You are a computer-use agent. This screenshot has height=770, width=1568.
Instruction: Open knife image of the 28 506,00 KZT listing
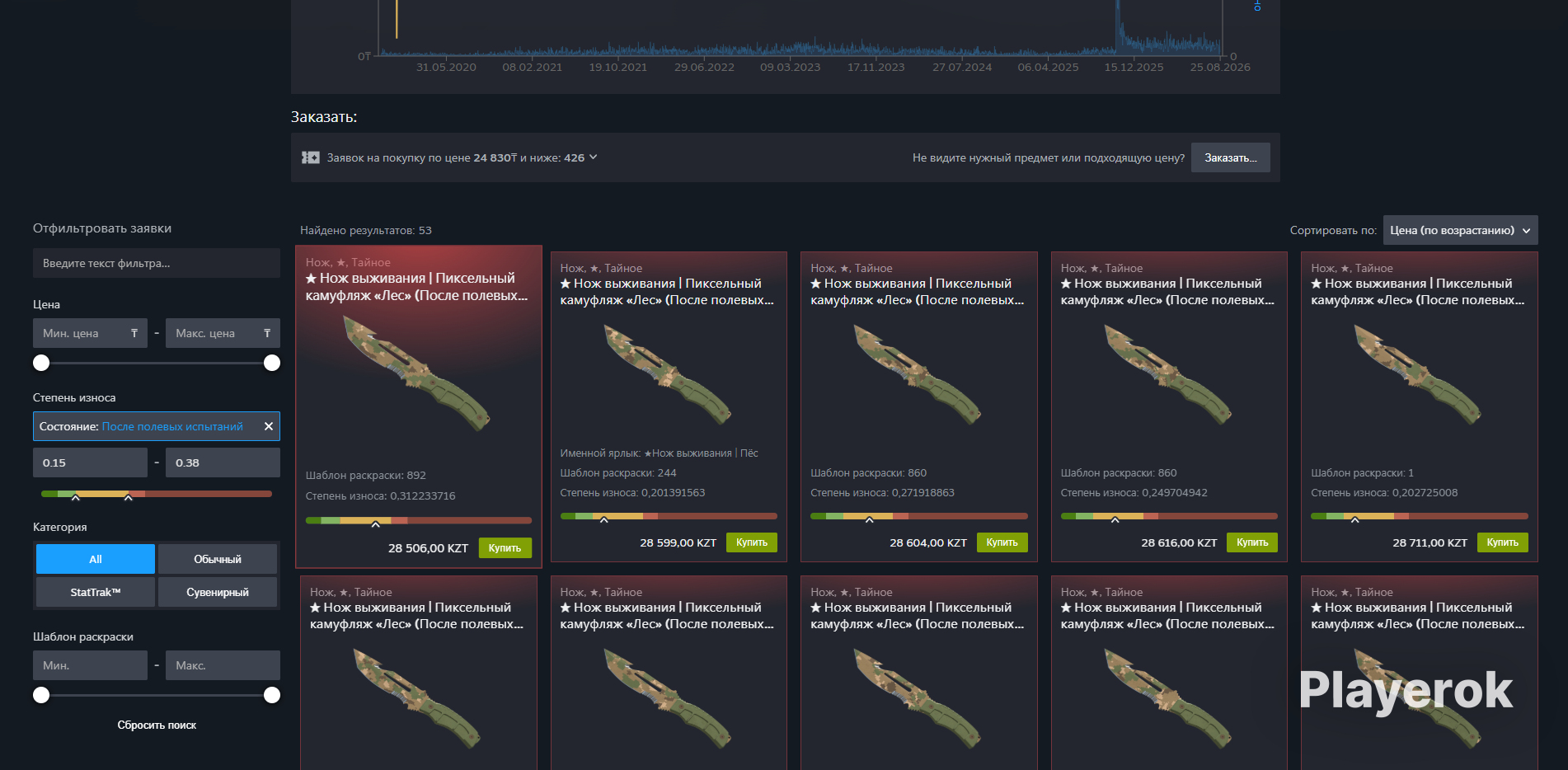(418, 373)
